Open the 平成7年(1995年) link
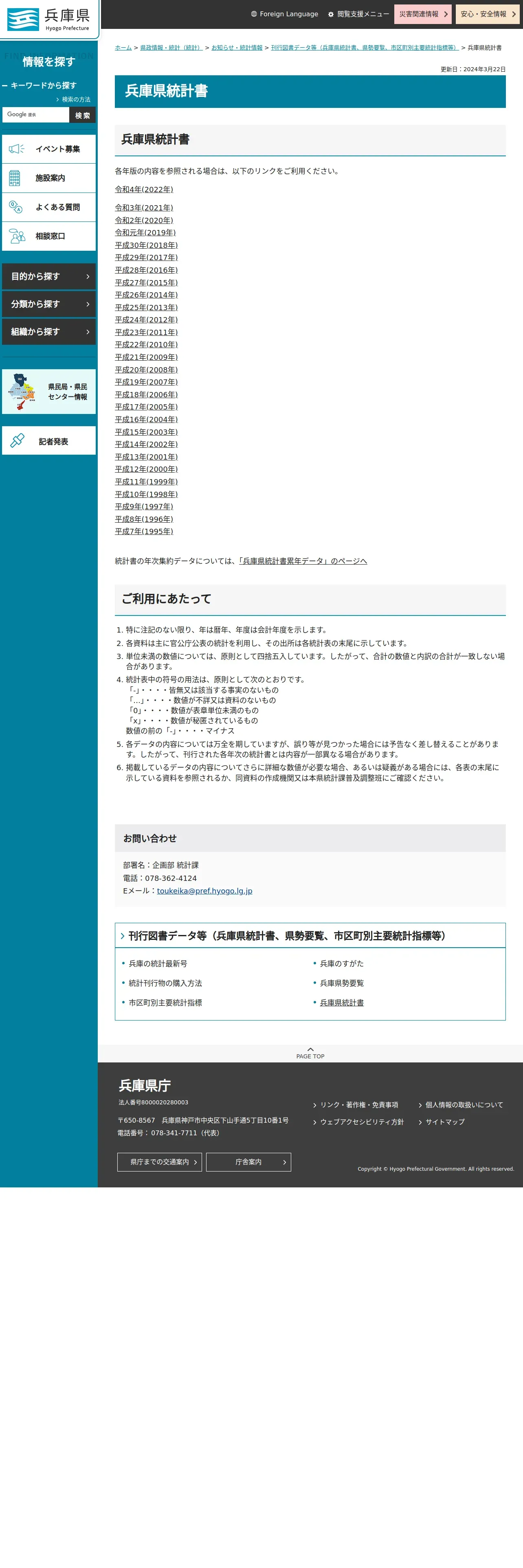Screen dimensions: 523x1568 click(144, 531)
